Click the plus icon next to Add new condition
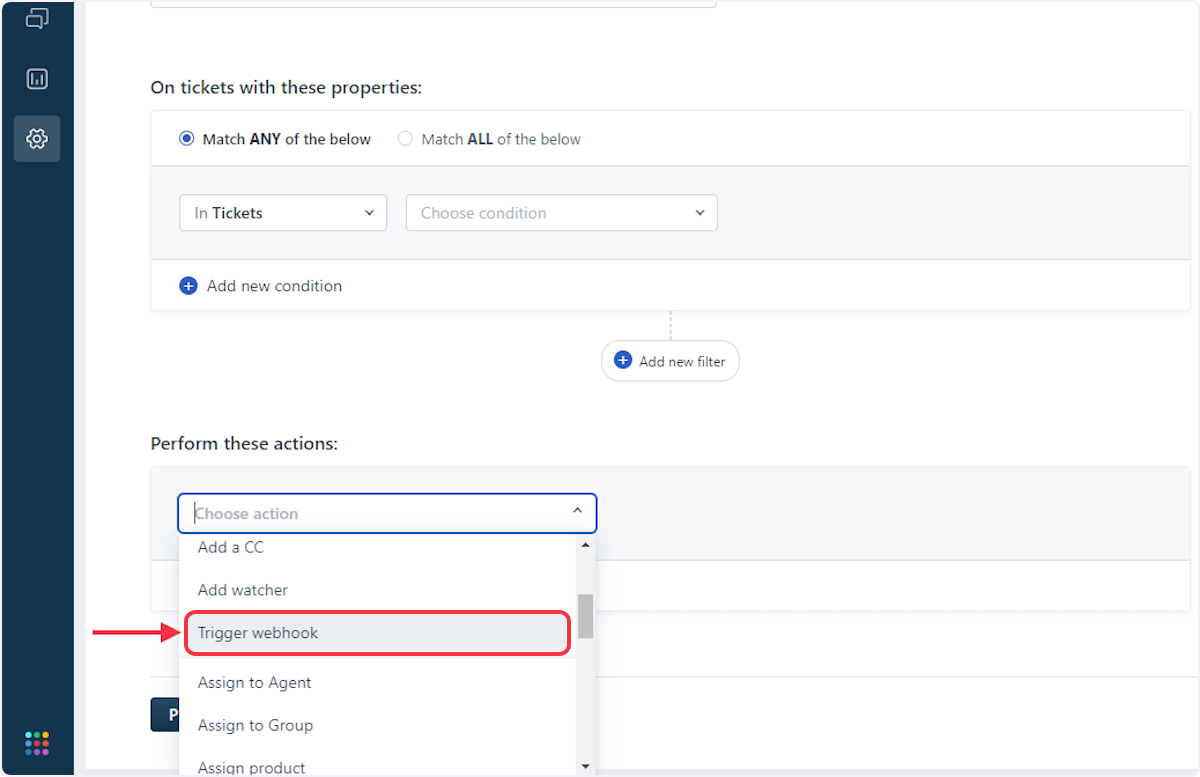This screenshot has width=1200, height=777. coord(188,285)
